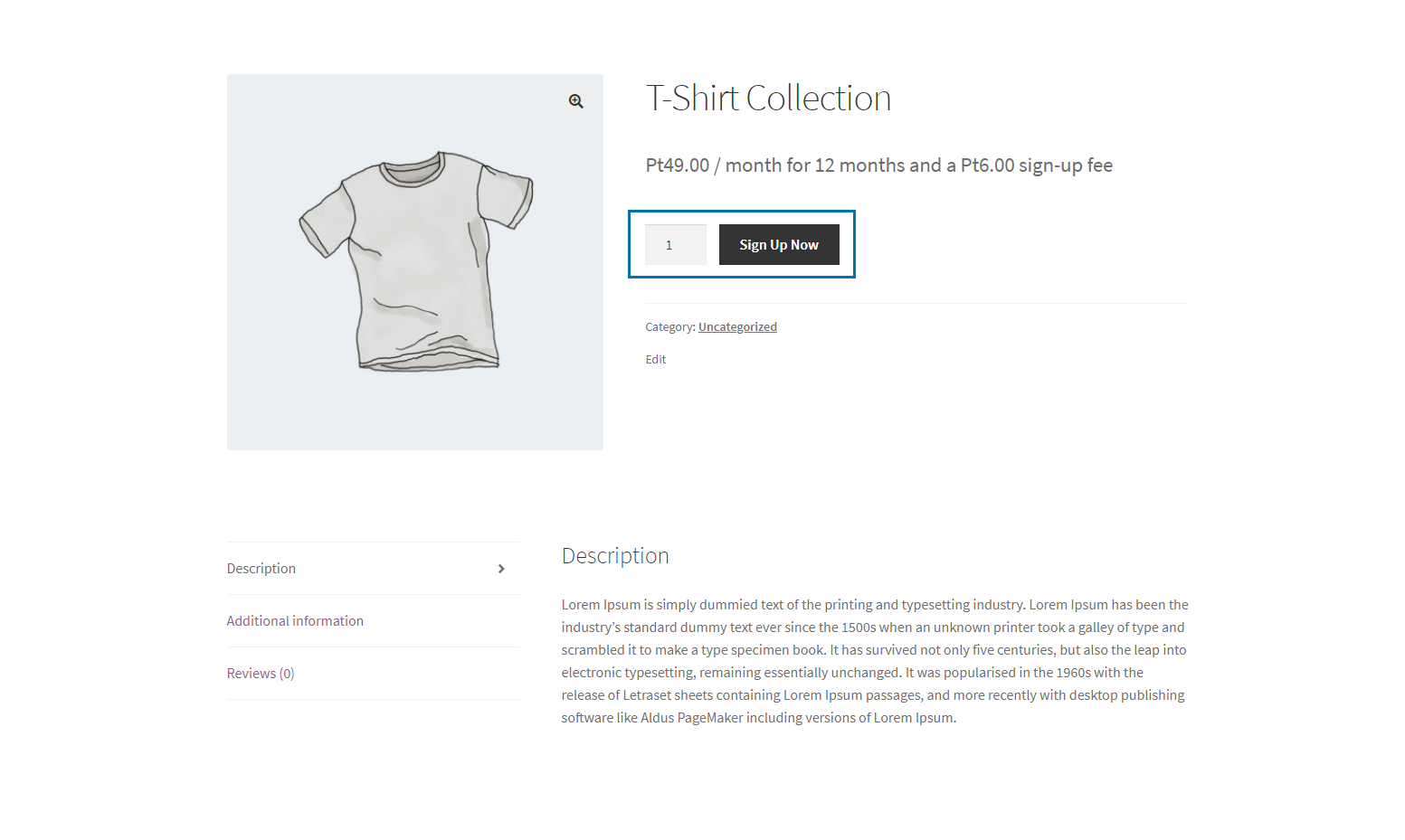Open the Reviews (0) tab

(261, 674)
